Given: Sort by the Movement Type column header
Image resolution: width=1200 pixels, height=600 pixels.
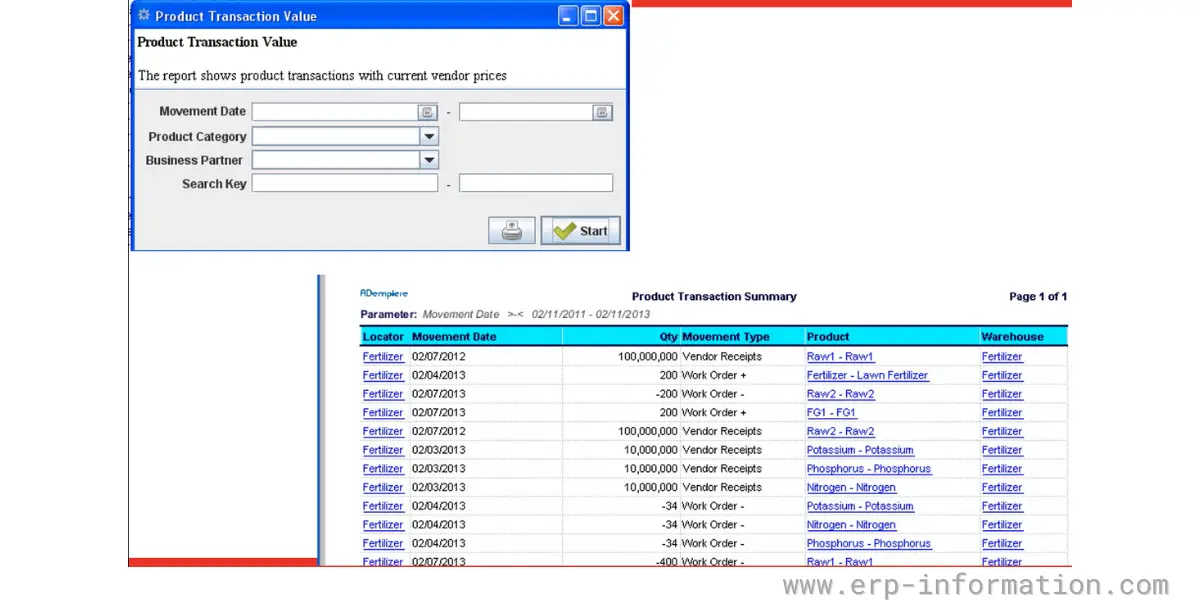Looking at the screenshot, I should 725,337.
